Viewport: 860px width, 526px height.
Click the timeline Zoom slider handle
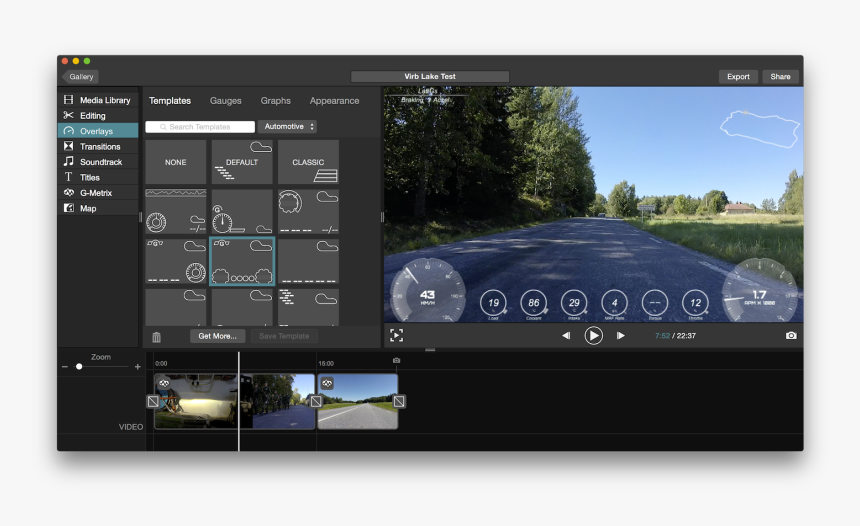79,366
